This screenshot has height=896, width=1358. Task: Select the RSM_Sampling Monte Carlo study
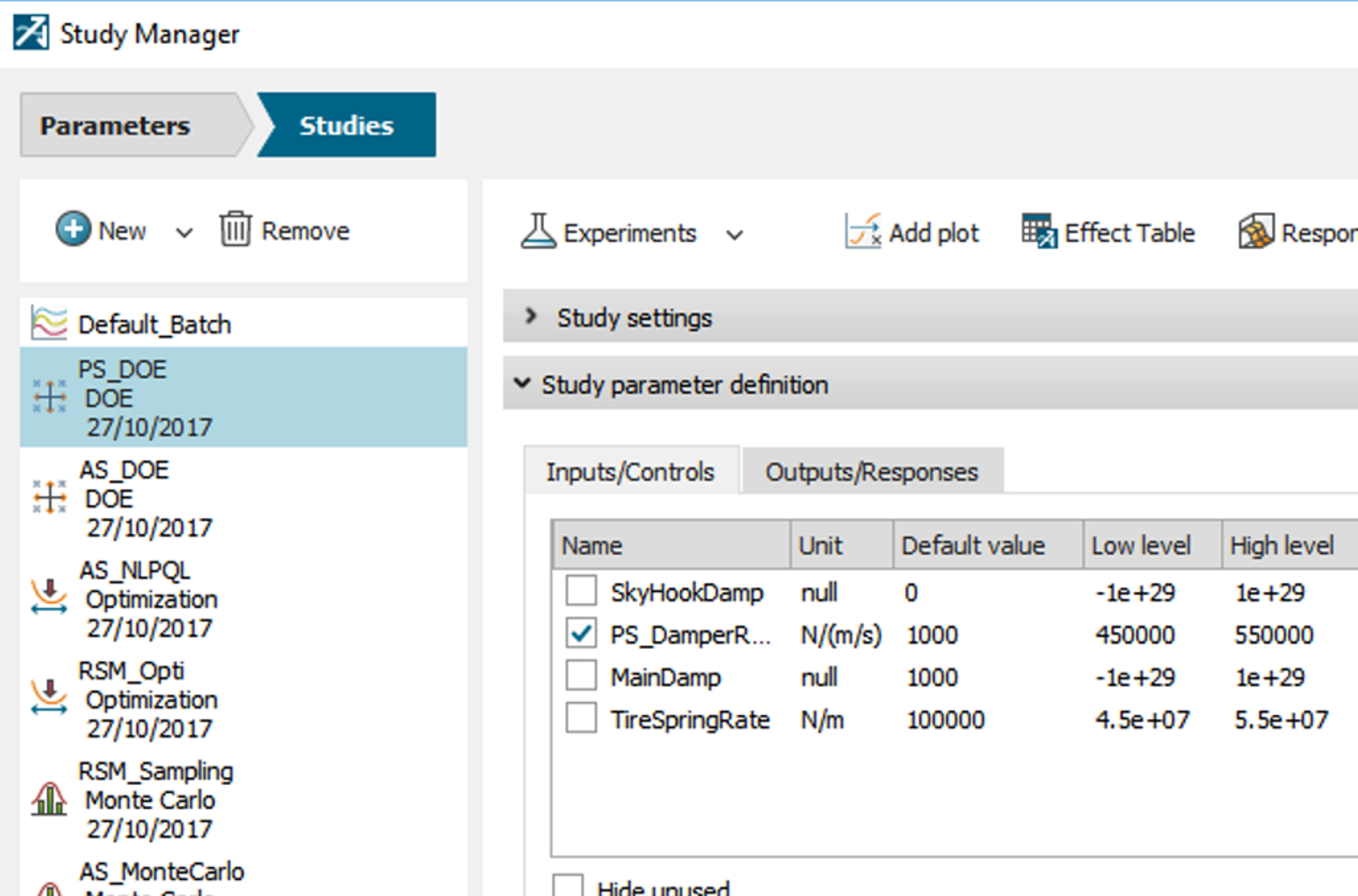[x=243, y=800]
